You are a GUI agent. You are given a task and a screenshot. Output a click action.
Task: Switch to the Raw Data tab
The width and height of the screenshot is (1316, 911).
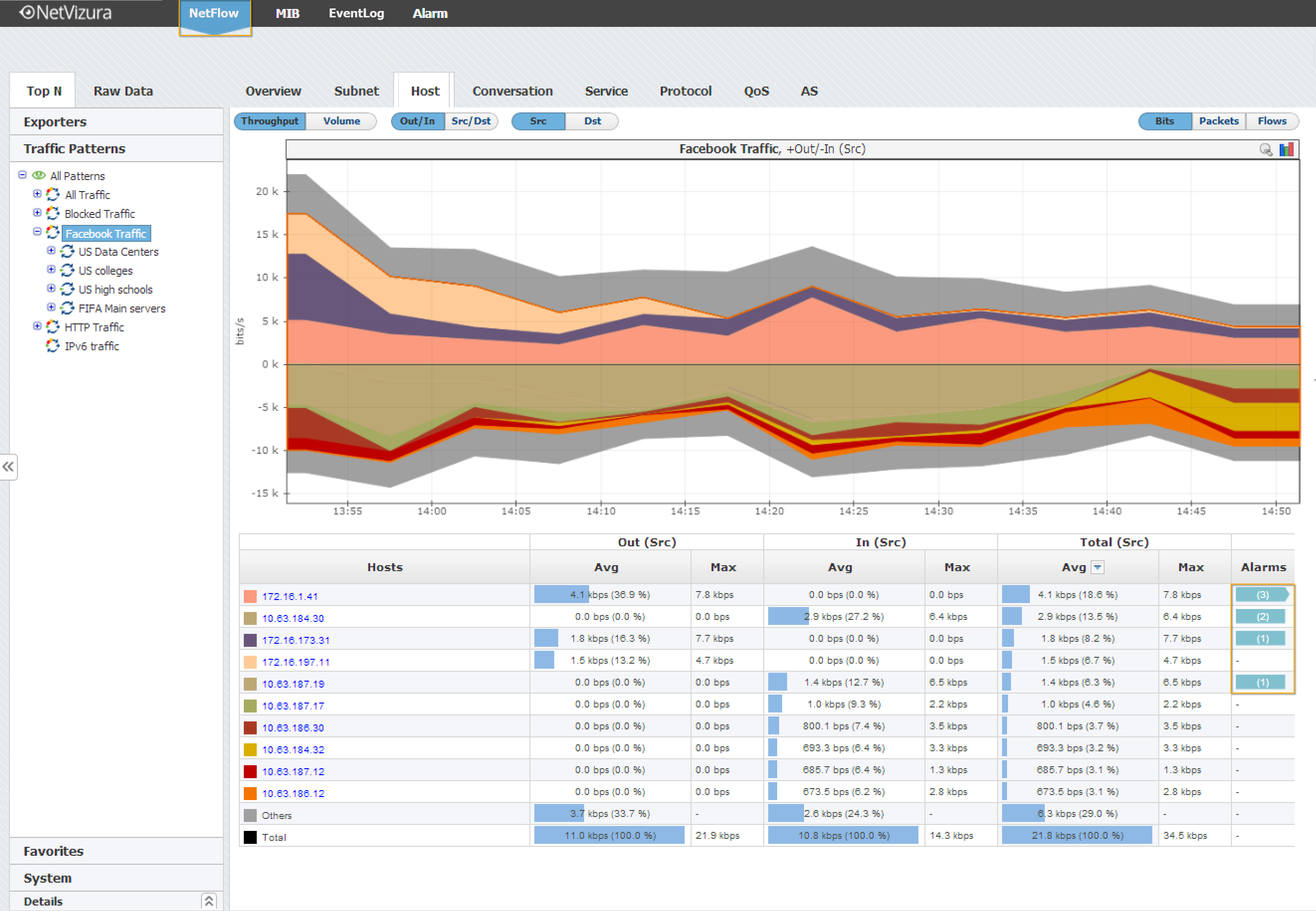(123, 92)
